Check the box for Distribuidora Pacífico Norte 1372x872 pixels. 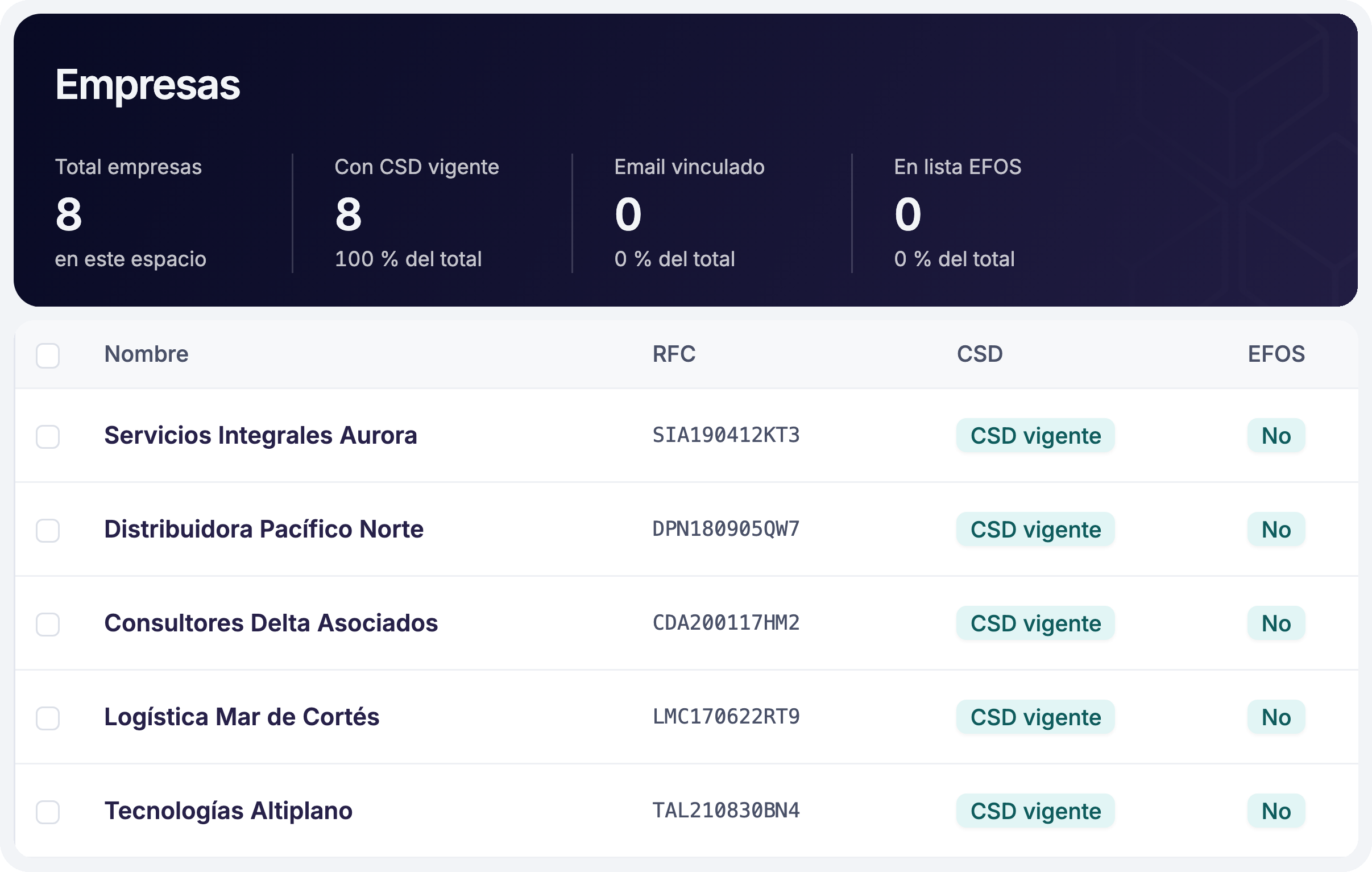48,531
